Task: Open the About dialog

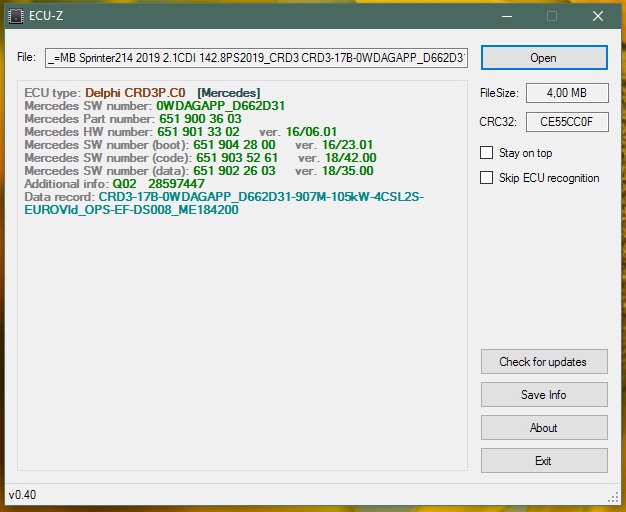Action: (544, 428)
